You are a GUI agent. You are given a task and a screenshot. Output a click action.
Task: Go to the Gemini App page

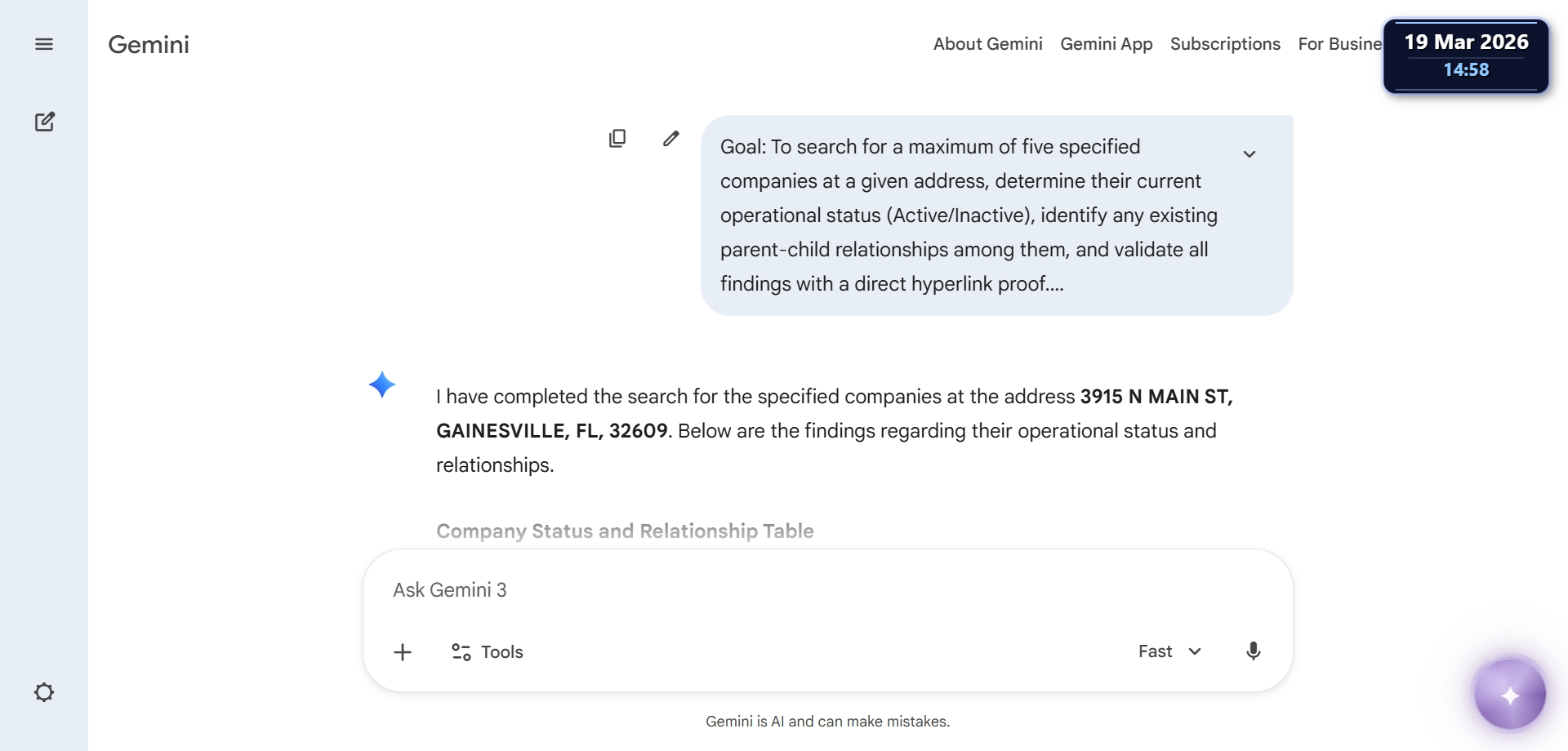(x=1106, y=44)
